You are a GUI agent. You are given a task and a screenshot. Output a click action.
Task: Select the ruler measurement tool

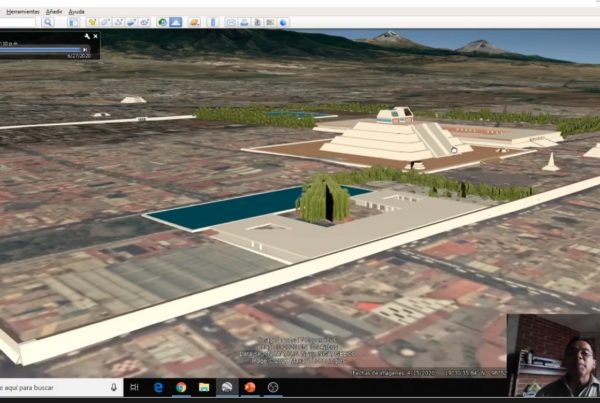[213, 21]
